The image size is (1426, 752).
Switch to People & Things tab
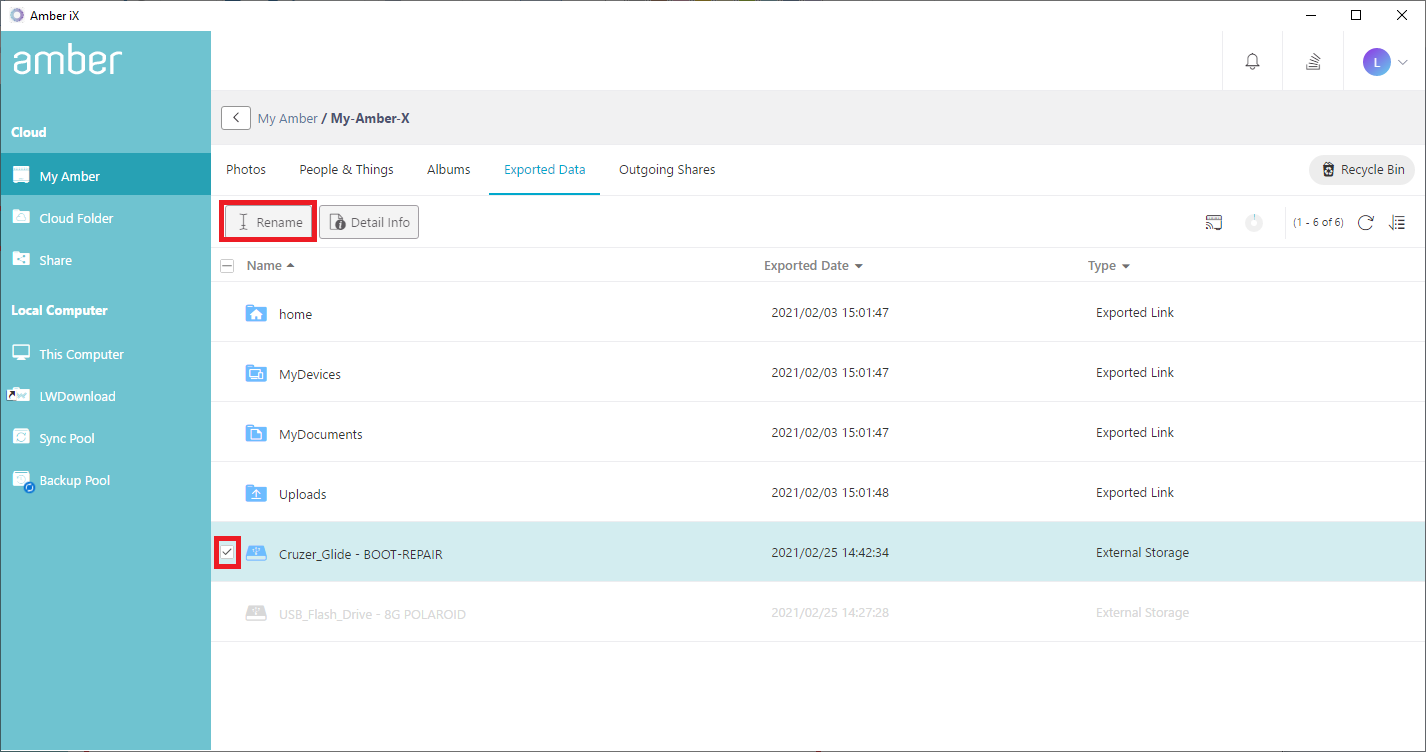347,169
